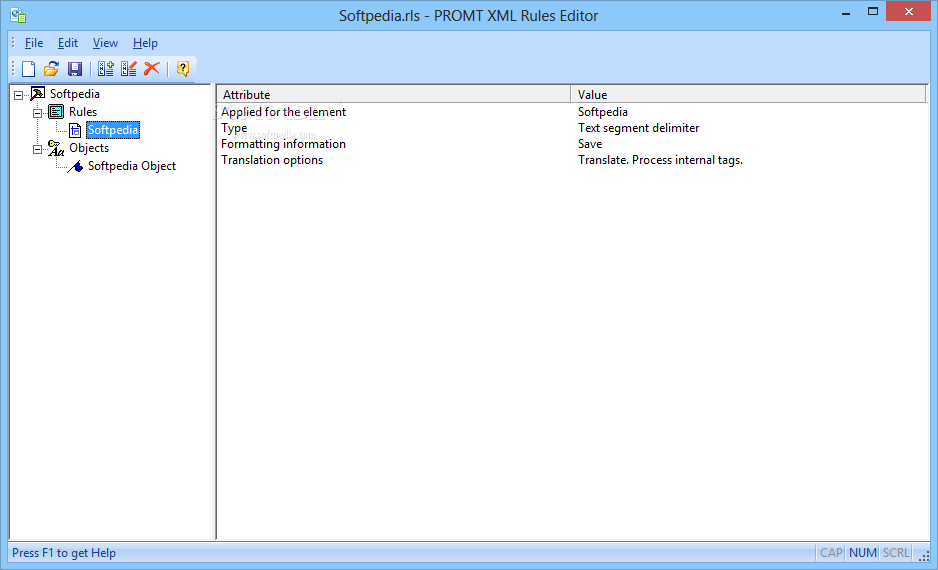
Task: Collapse the Rules tree node
Action: [x=37, y=113]
